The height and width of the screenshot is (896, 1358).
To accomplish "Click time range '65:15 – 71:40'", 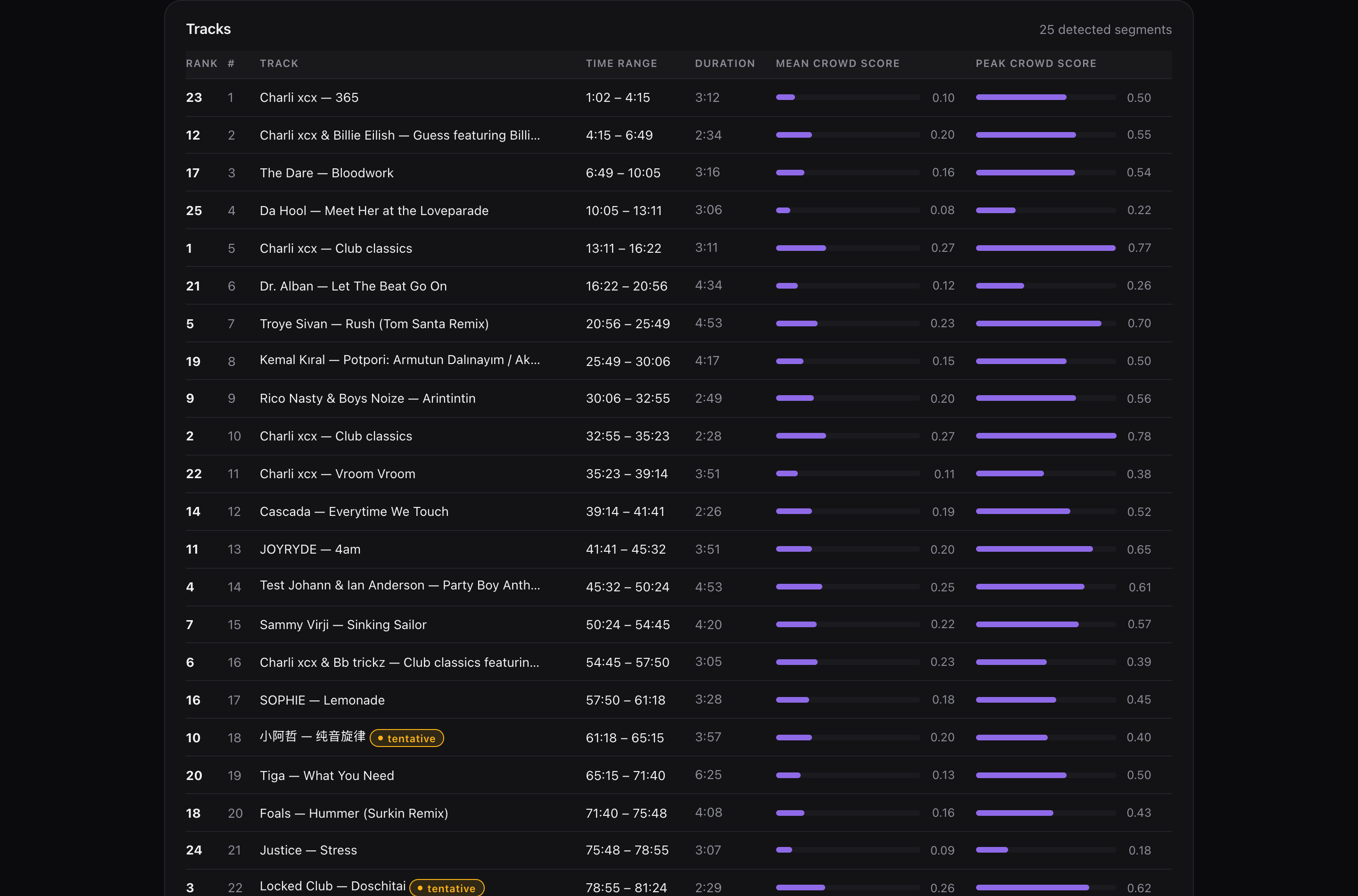I will tap(626, 775).
